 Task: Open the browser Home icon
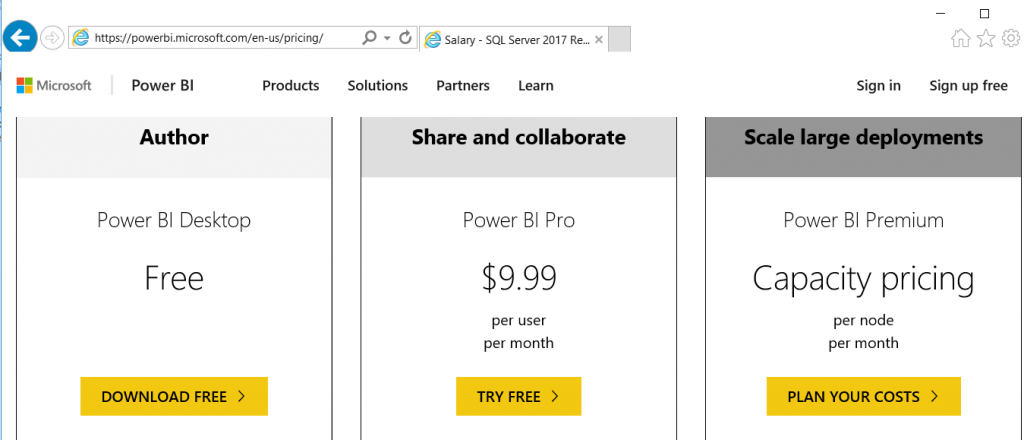pyautogui.click(x=960, y=38)
